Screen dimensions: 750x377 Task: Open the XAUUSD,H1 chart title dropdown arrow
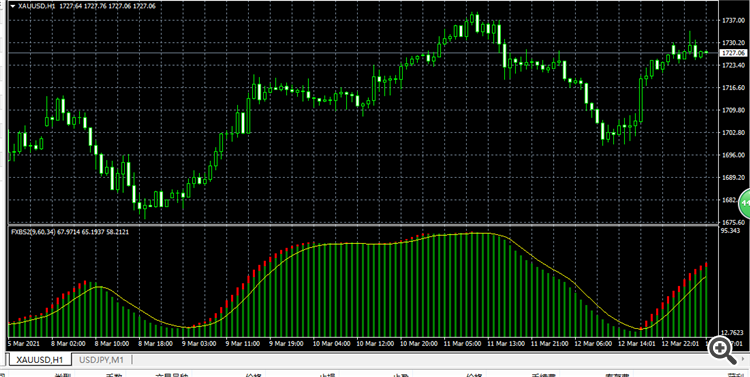pyautogui.click(x=12, y=6)
